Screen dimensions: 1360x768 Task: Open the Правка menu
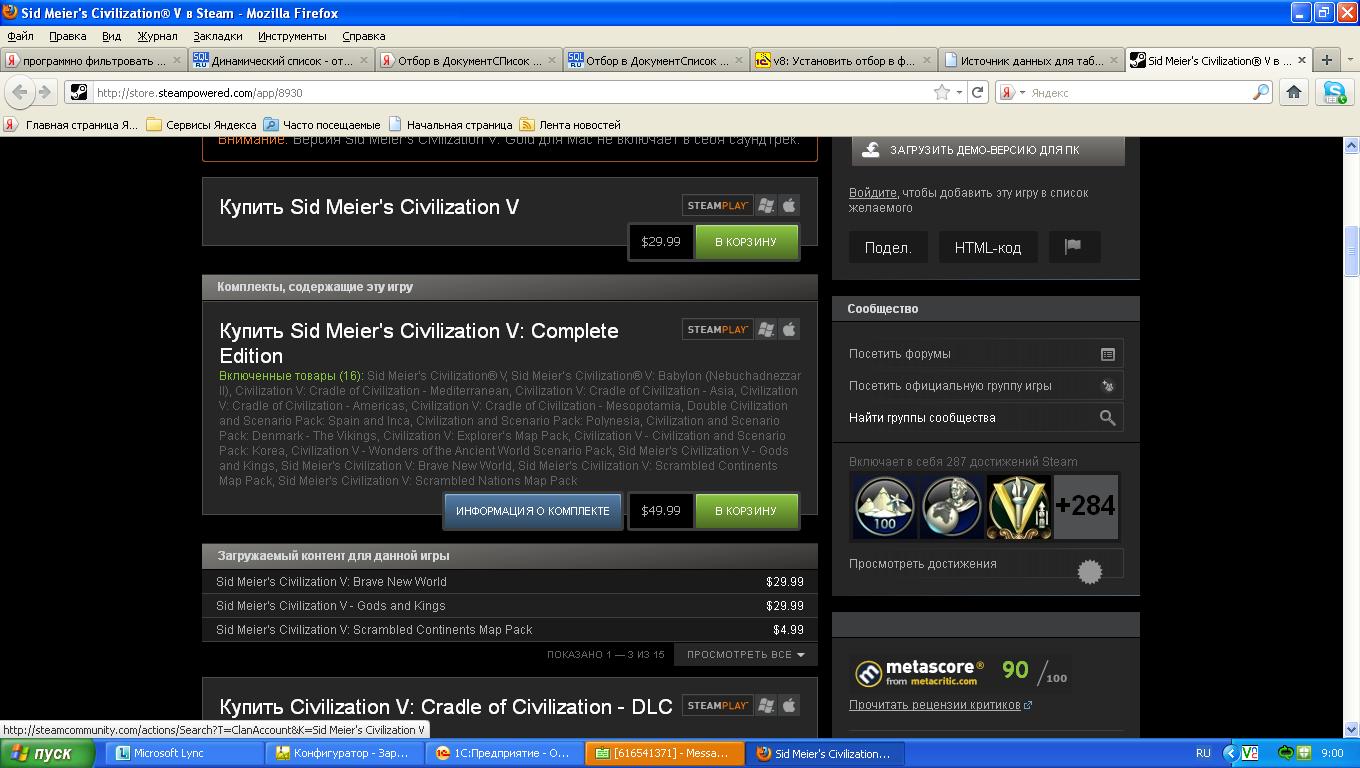[67, 36]
